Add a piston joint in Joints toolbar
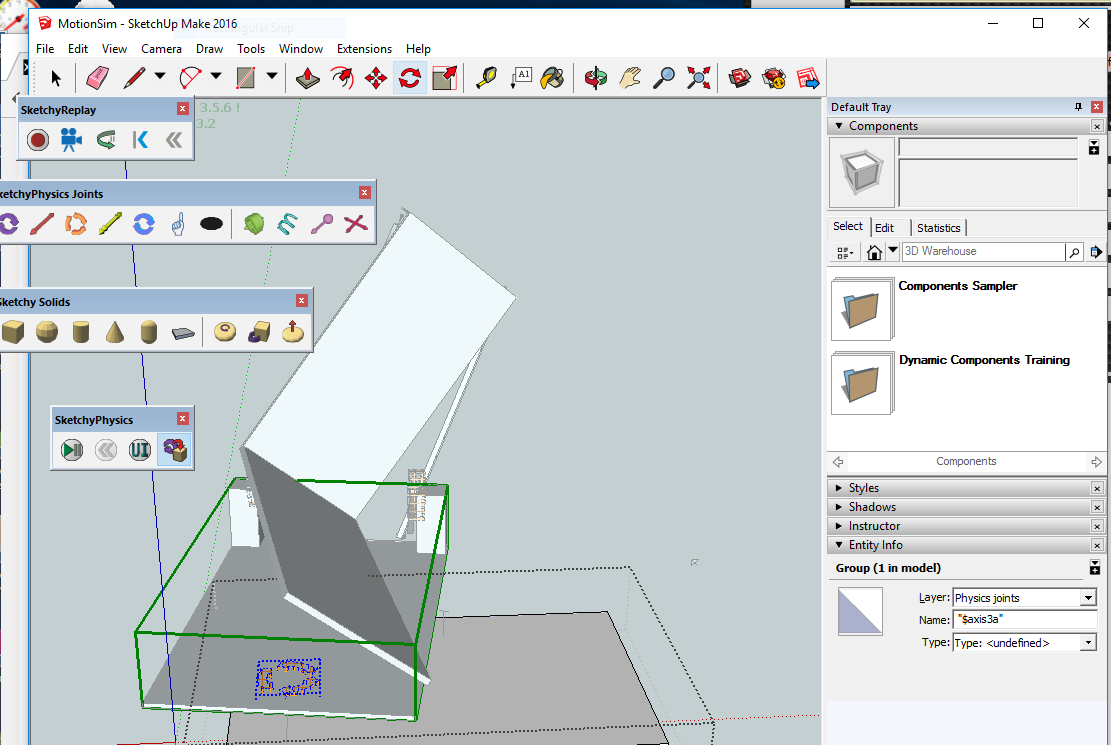Viewport: 1111px width, 745px height. [110, 225]
